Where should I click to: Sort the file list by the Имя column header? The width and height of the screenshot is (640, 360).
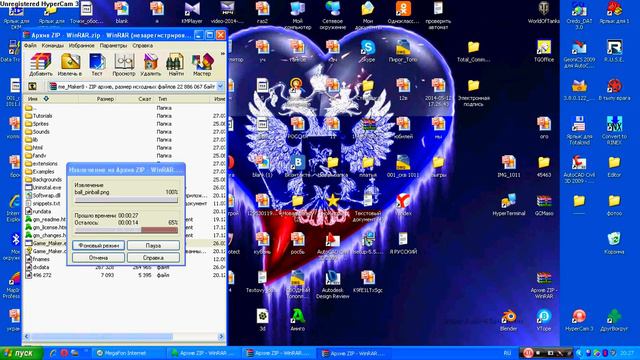pos(51,99)
